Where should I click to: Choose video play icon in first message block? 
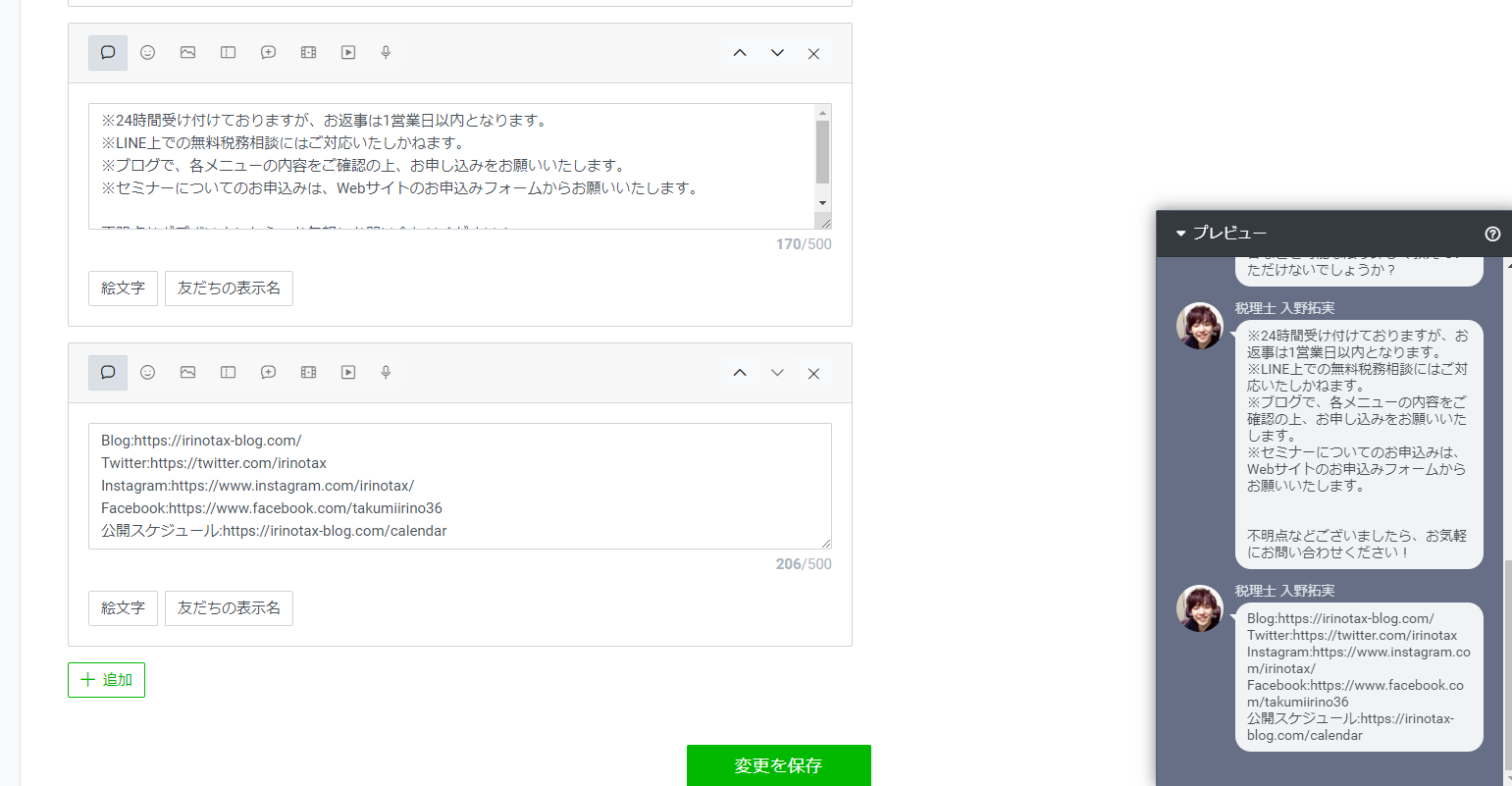[x=348, y=53]
